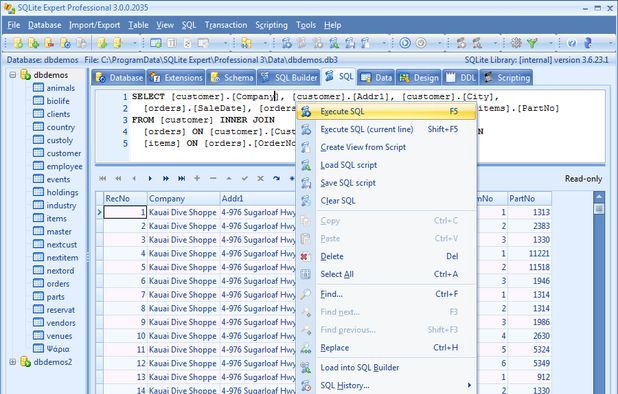Open toolbar dropdown arrow after the funnel icon
Viewport: 618px width, 394px height.
[551, 43]
